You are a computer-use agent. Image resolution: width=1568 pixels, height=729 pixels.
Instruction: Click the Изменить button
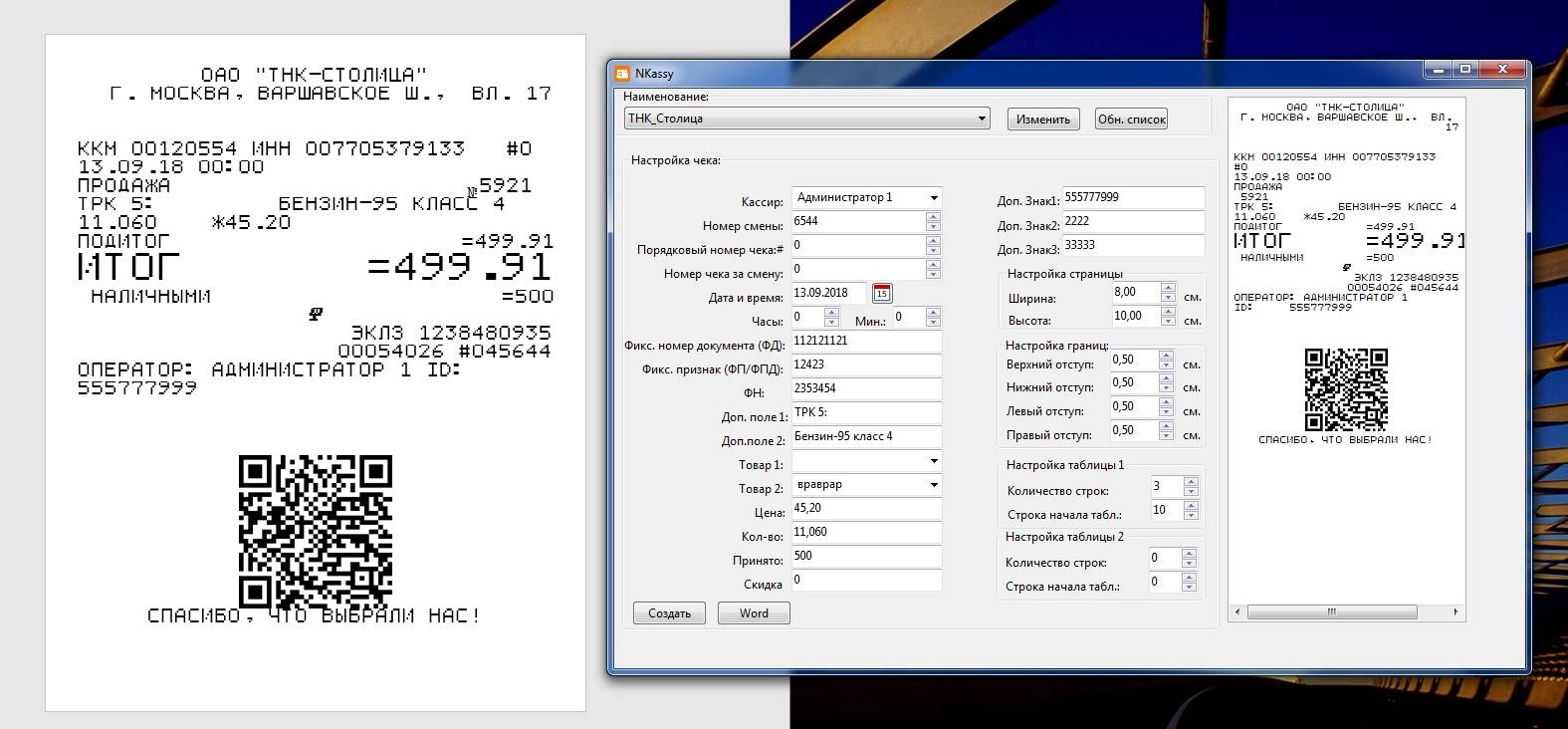[x=1043, y=119]
